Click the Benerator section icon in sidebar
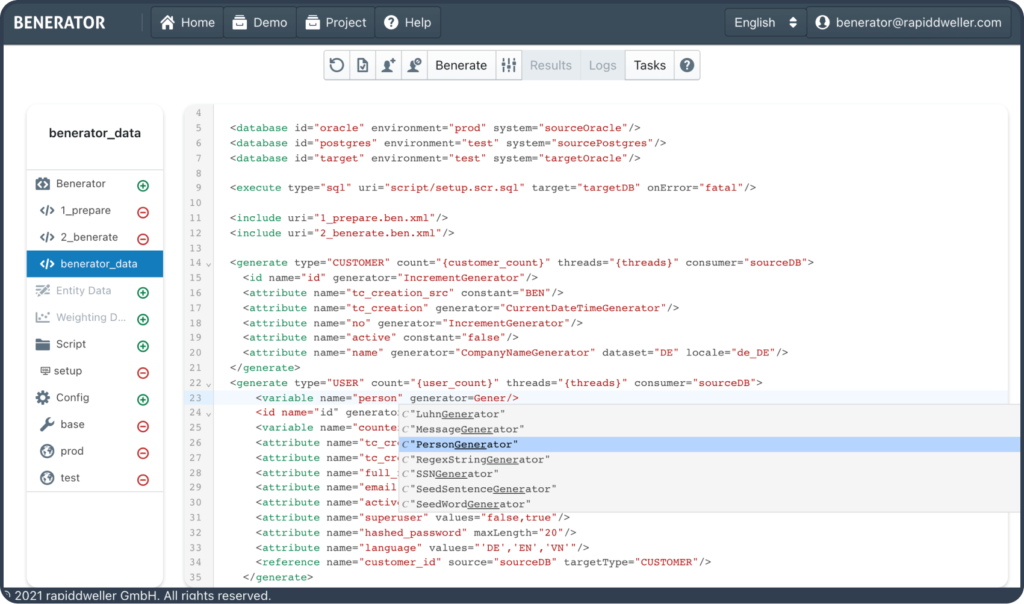 point(42,183)
